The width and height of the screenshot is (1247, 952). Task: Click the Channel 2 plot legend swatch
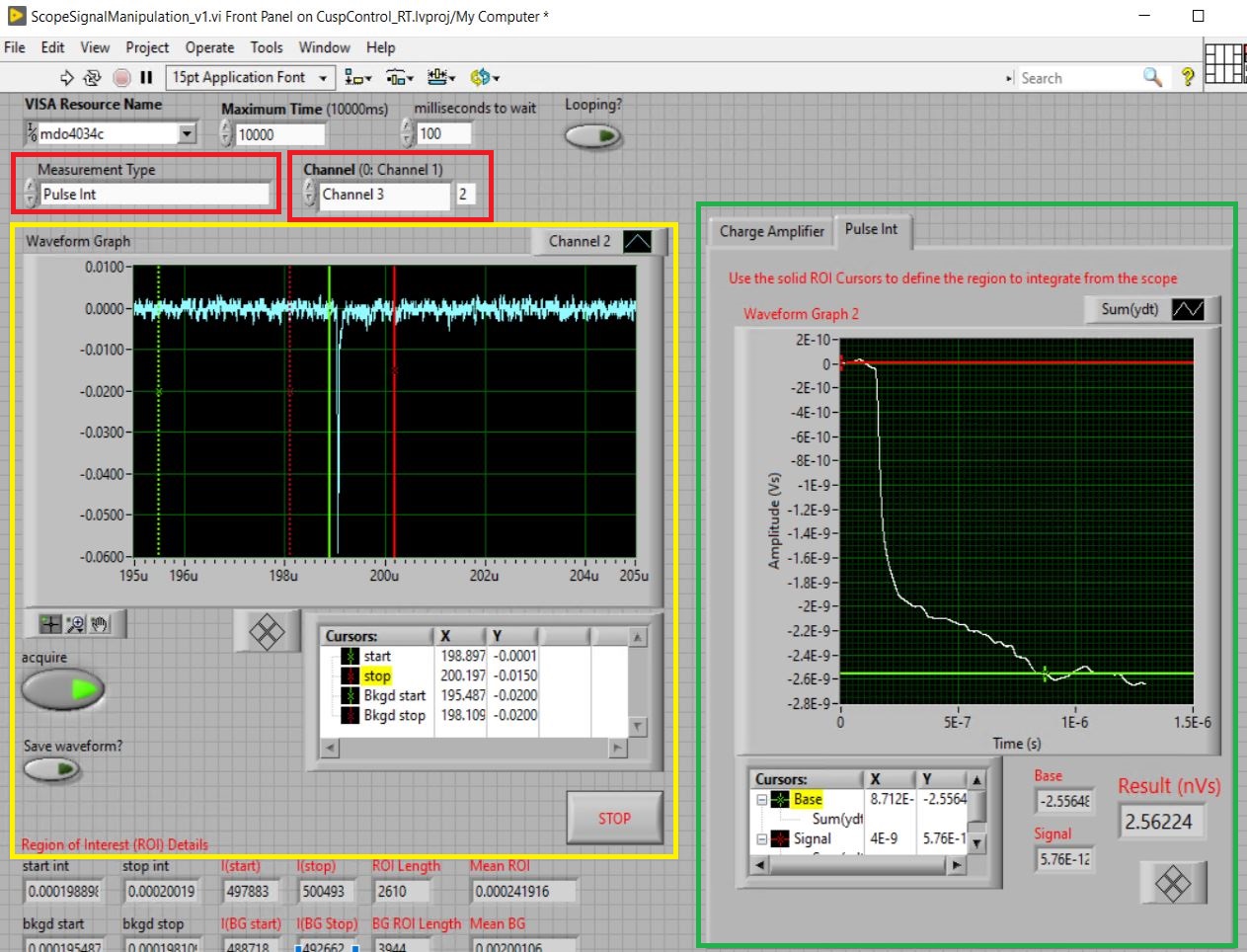pos(637,242)
